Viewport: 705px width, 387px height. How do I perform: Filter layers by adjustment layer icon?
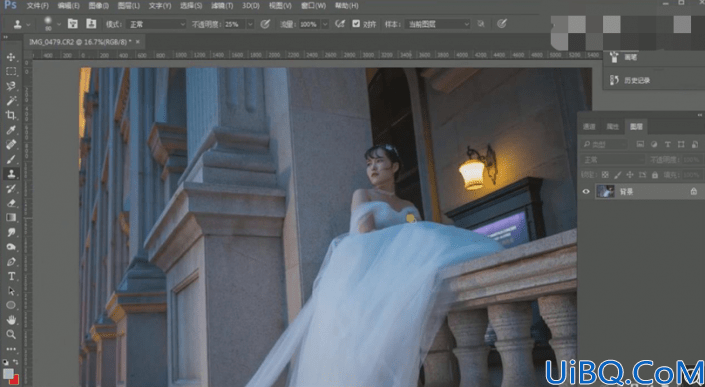(x=654, y=144)
